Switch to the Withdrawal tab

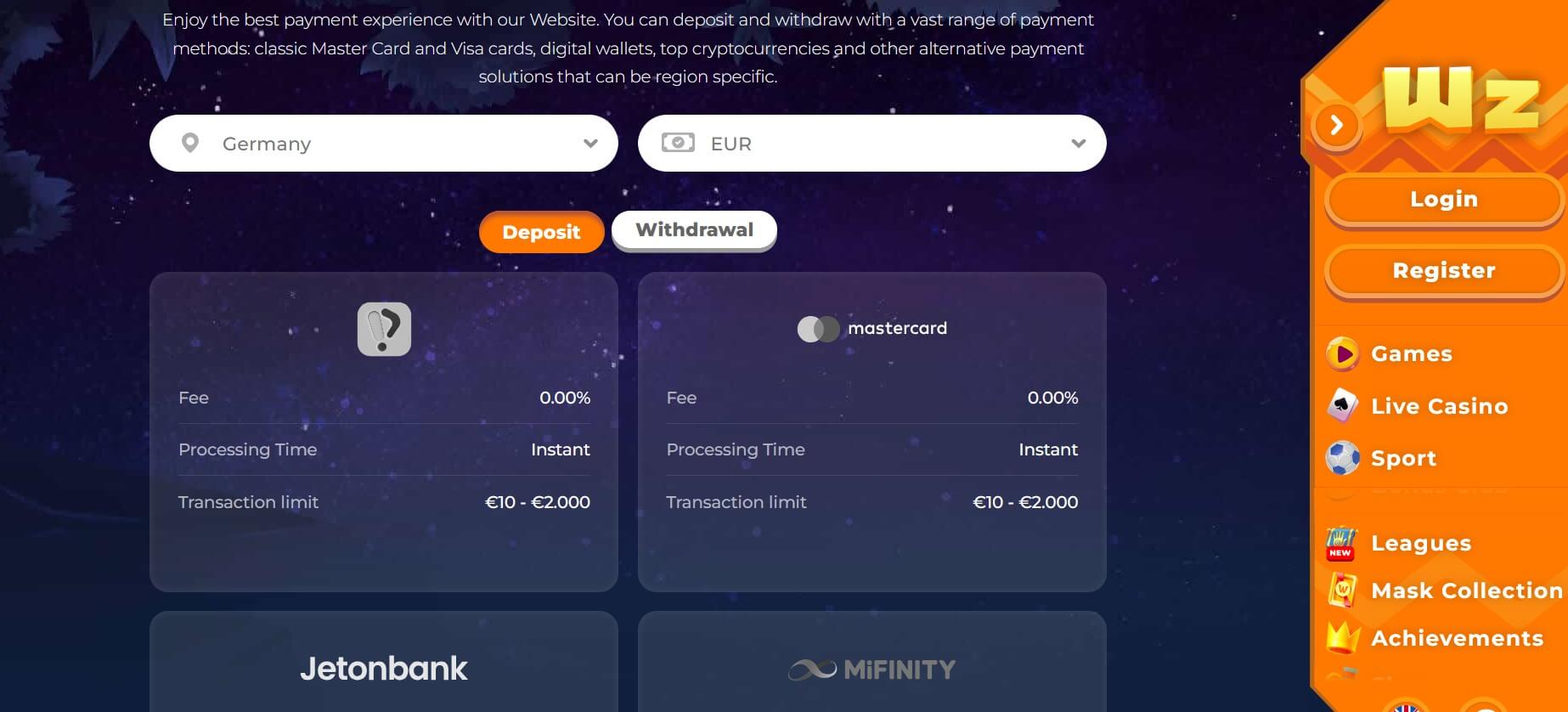[x=694, y=230]
